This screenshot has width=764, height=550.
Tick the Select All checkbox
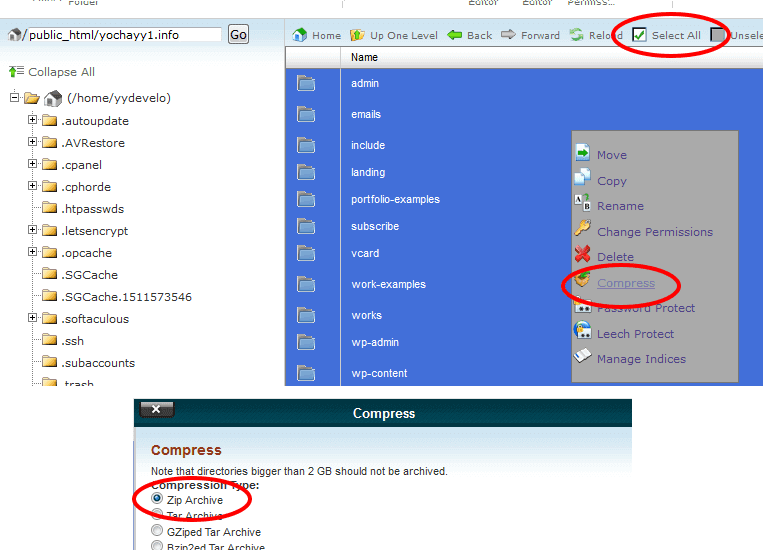pyautogui.click(x=639, y=35)
